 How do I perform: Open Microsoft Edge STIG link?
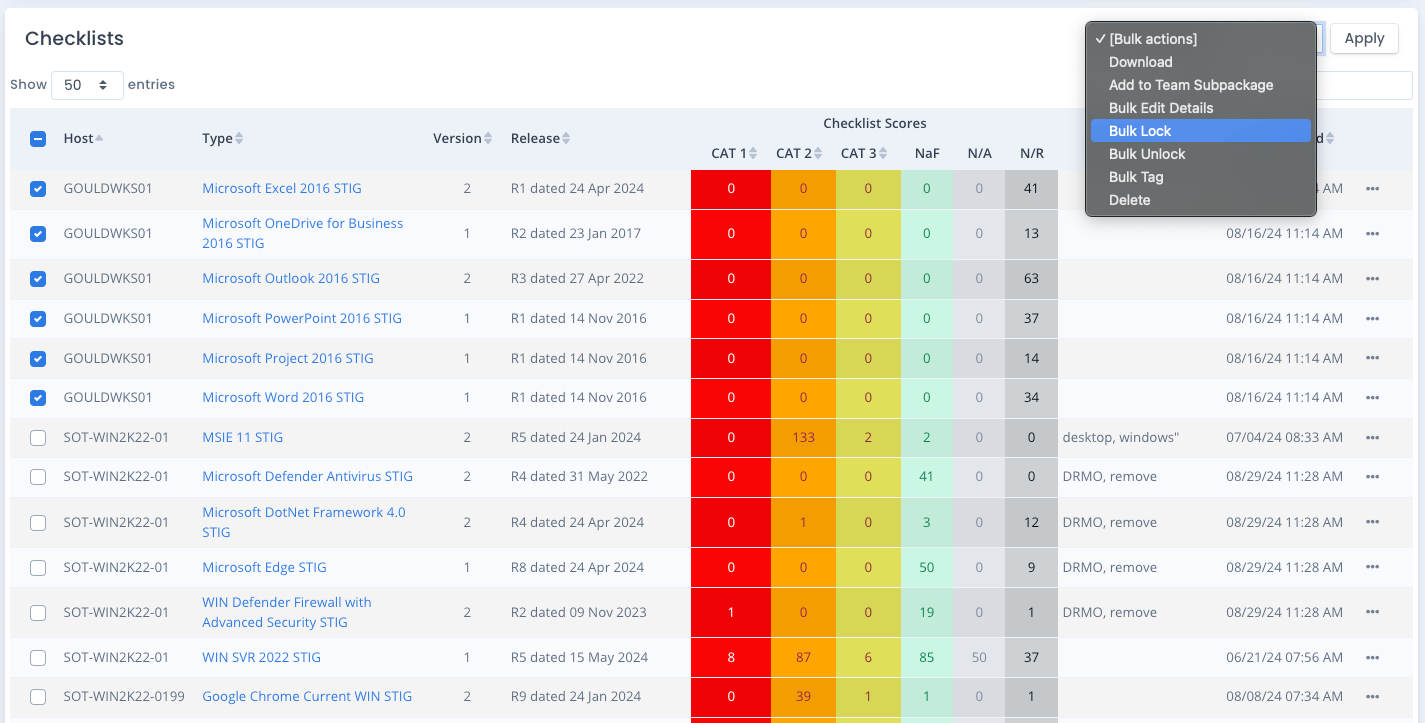point(264,567)
